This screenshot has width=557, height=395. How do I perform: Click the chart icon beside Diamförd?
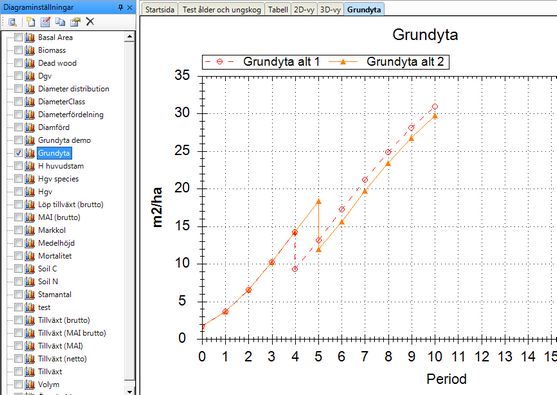30,127
